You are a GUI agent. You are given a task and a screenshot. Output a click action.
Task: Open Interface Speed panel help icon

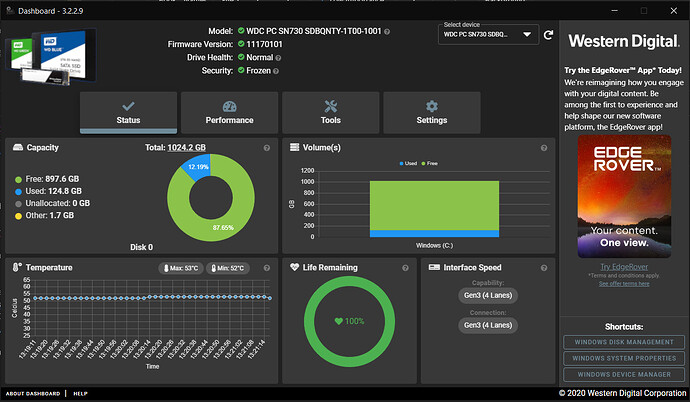[544, 268]
